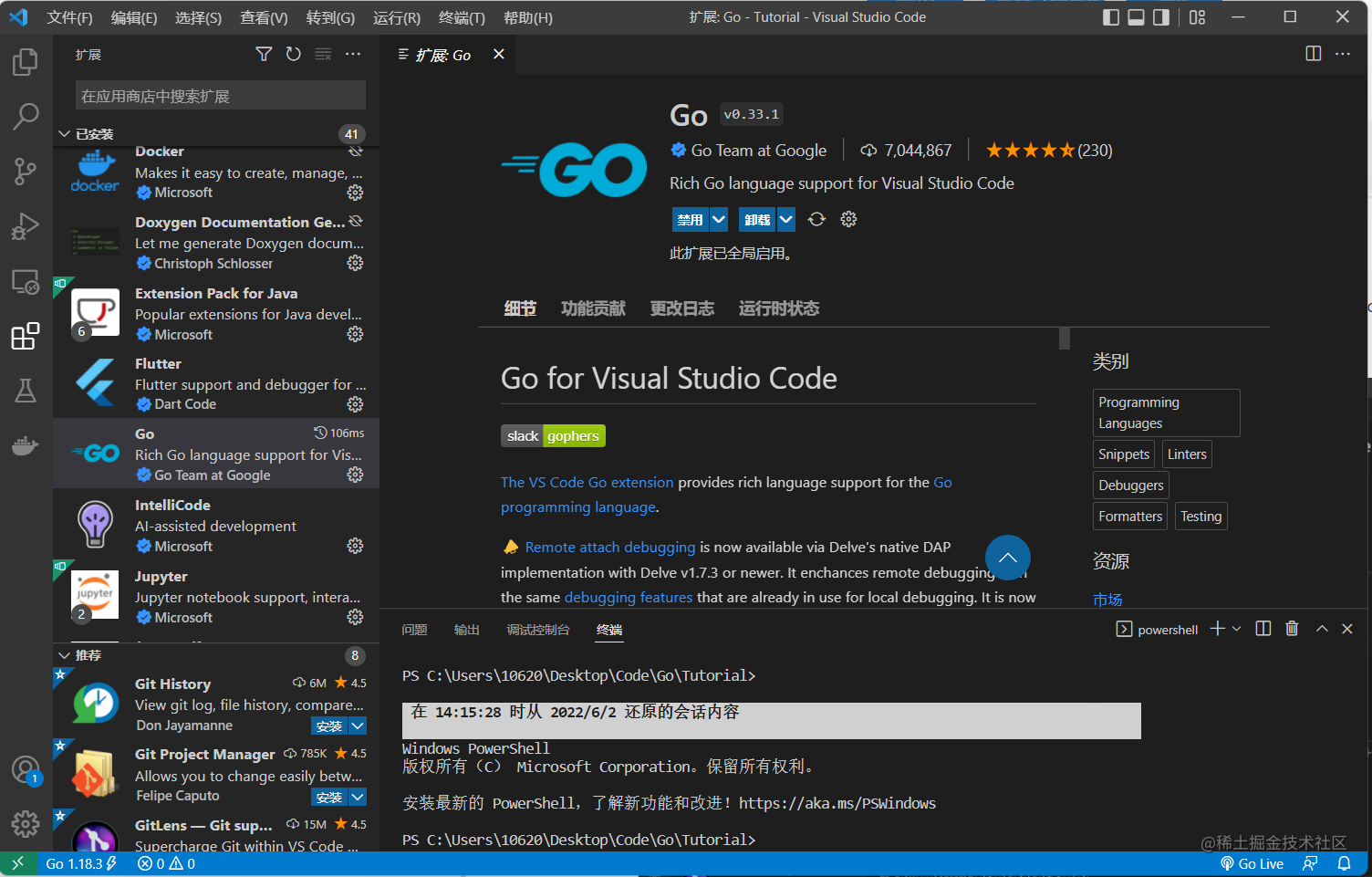Split the editor to the right
The width and height of the screenshot is (1372, 877).
(1314, 54)
